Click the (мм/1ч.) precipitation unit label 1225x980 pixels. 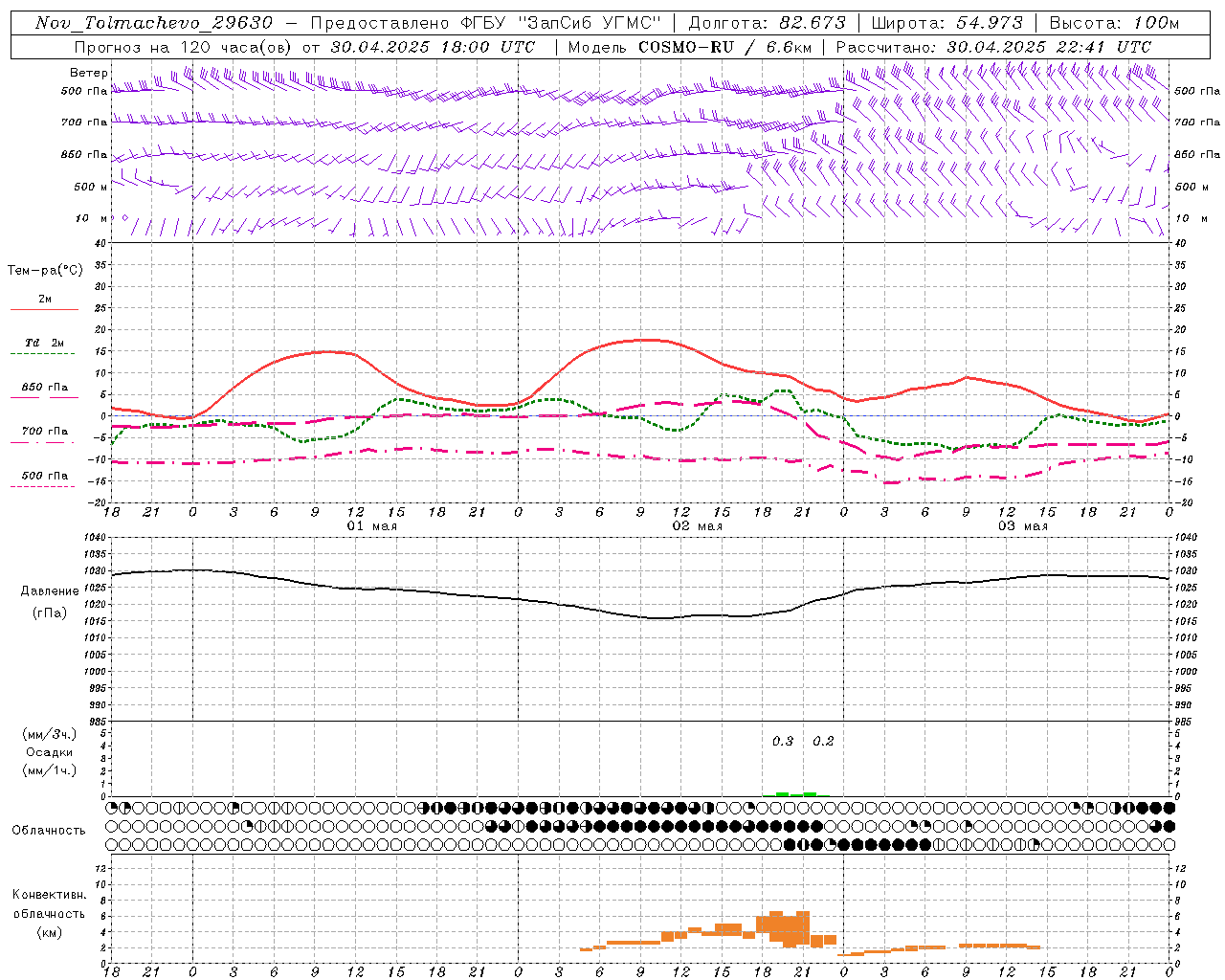coord(50,770)
